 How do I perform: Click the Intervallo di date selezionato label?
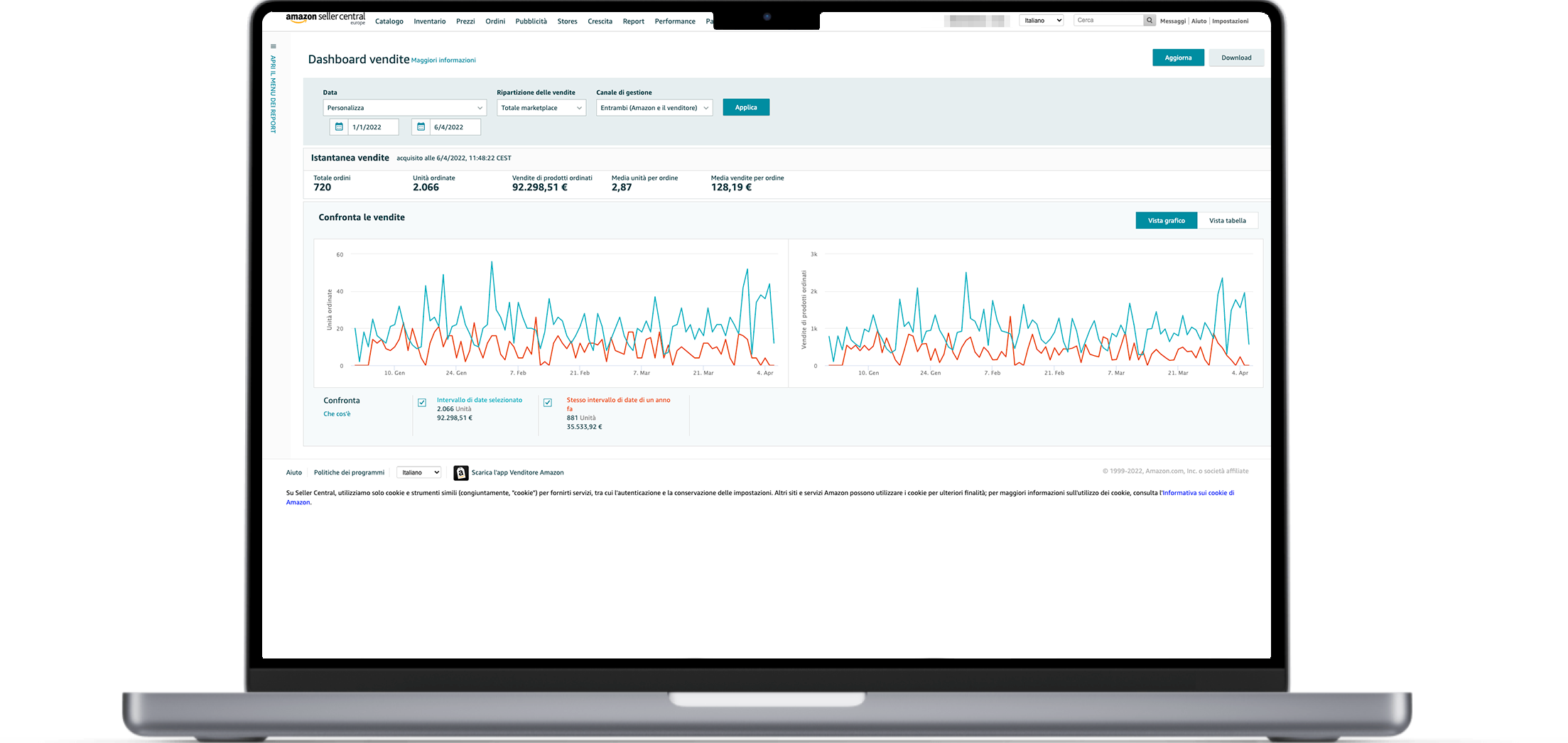[x=480, y=401]
